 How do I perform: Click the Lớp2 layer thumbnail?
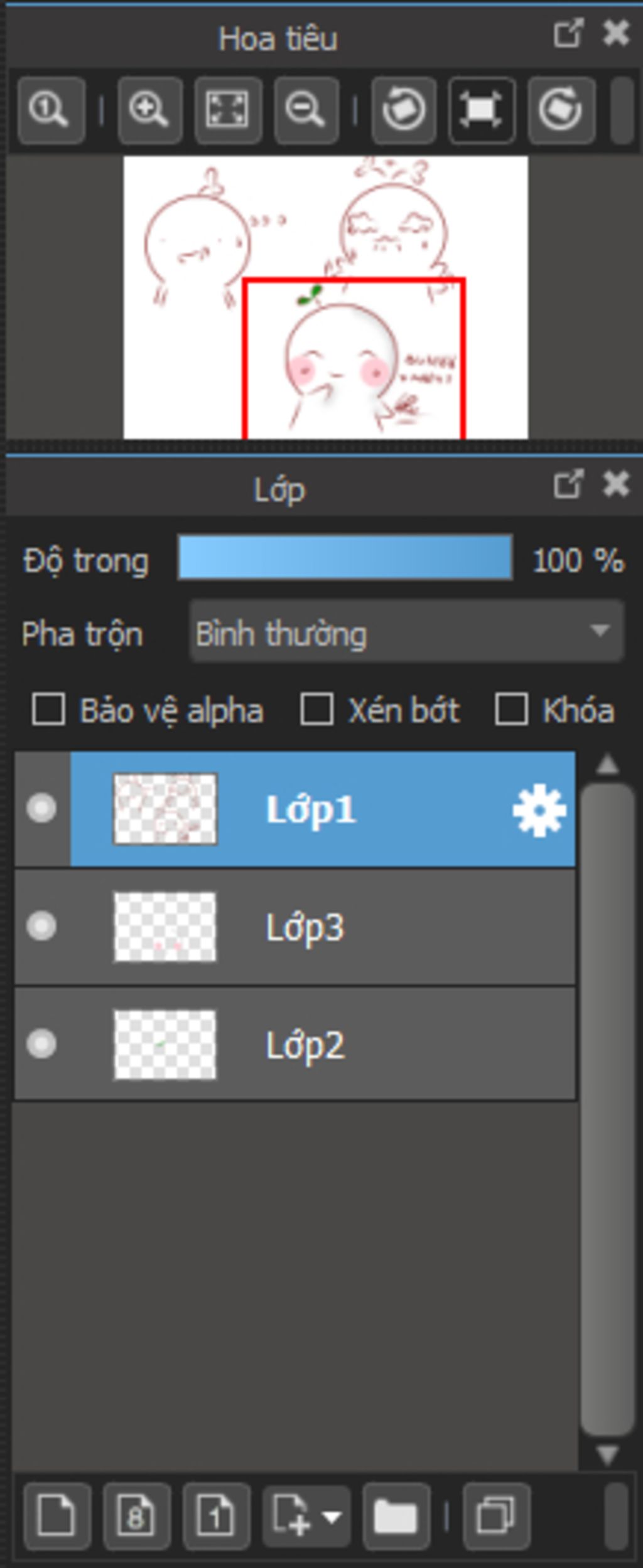tap(165, 1044)
